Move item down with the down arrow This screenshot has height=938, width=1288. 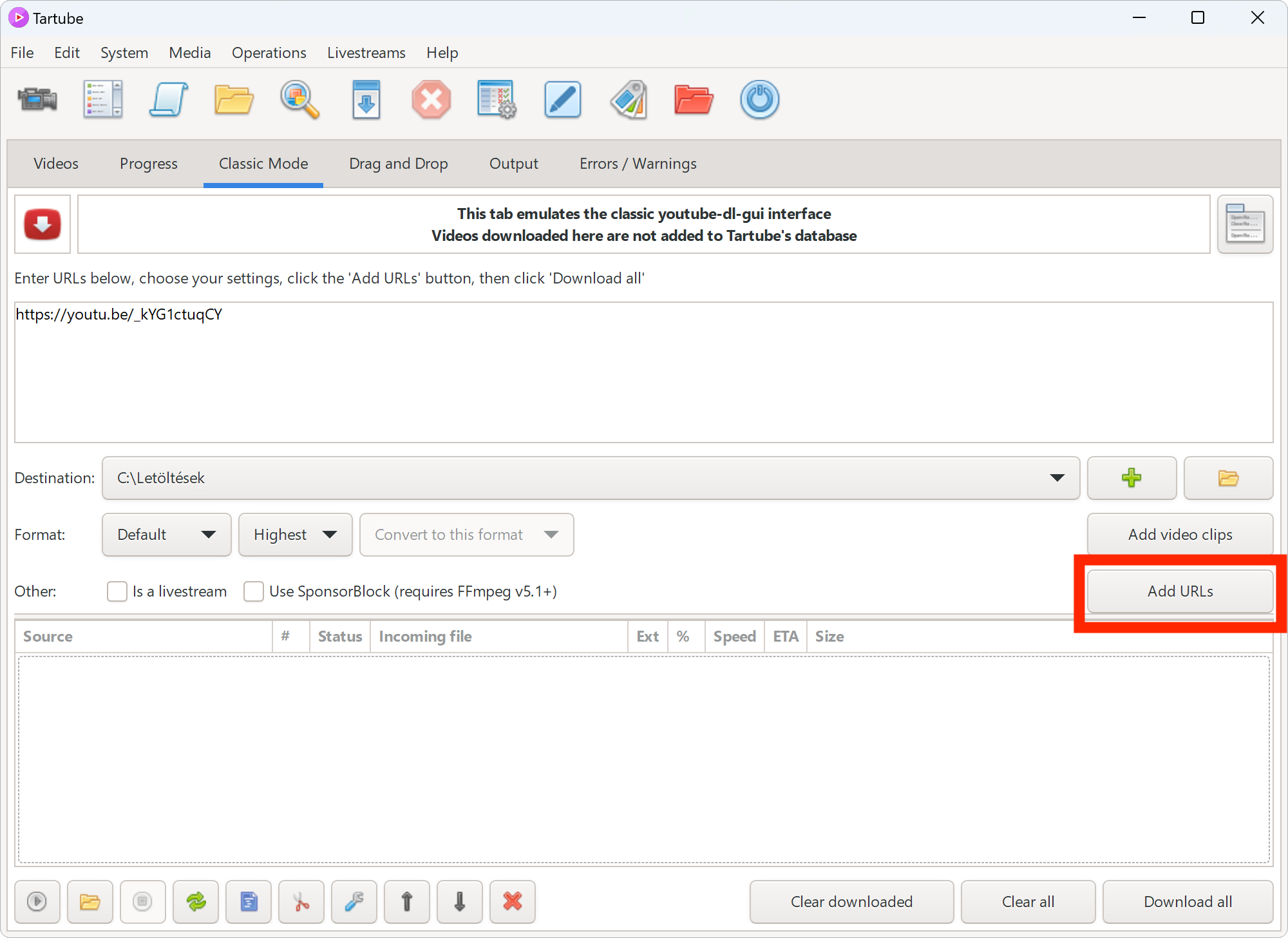pyautogui.click(x=460, y=901)
